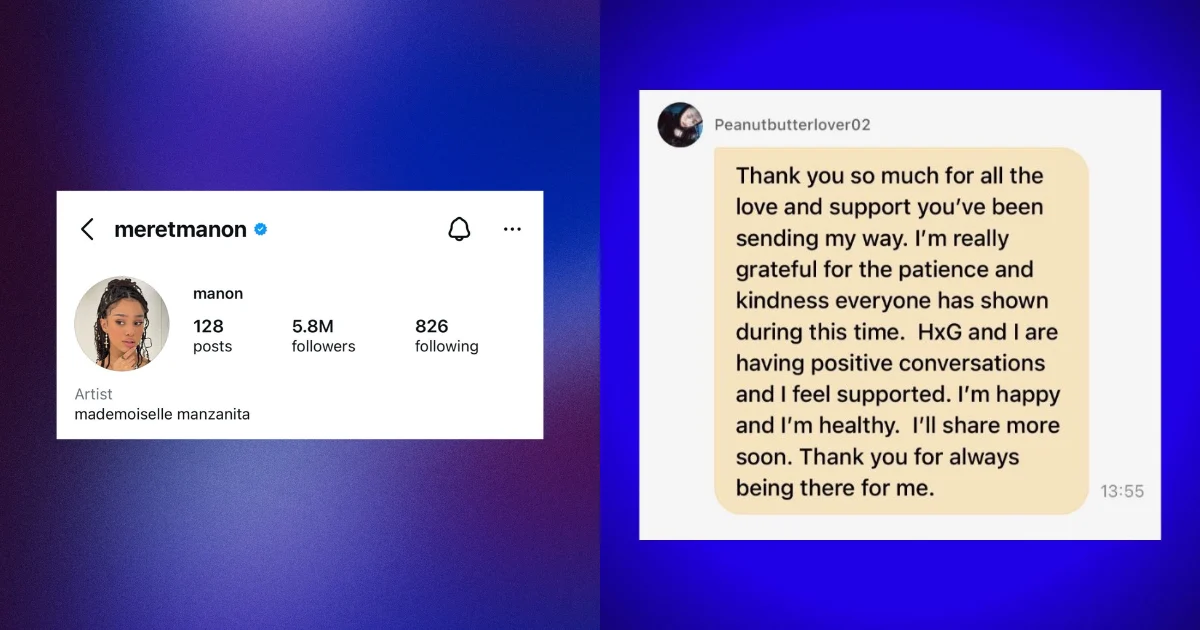
Task: Select the manon display name
Action: (x=218, y=294)
